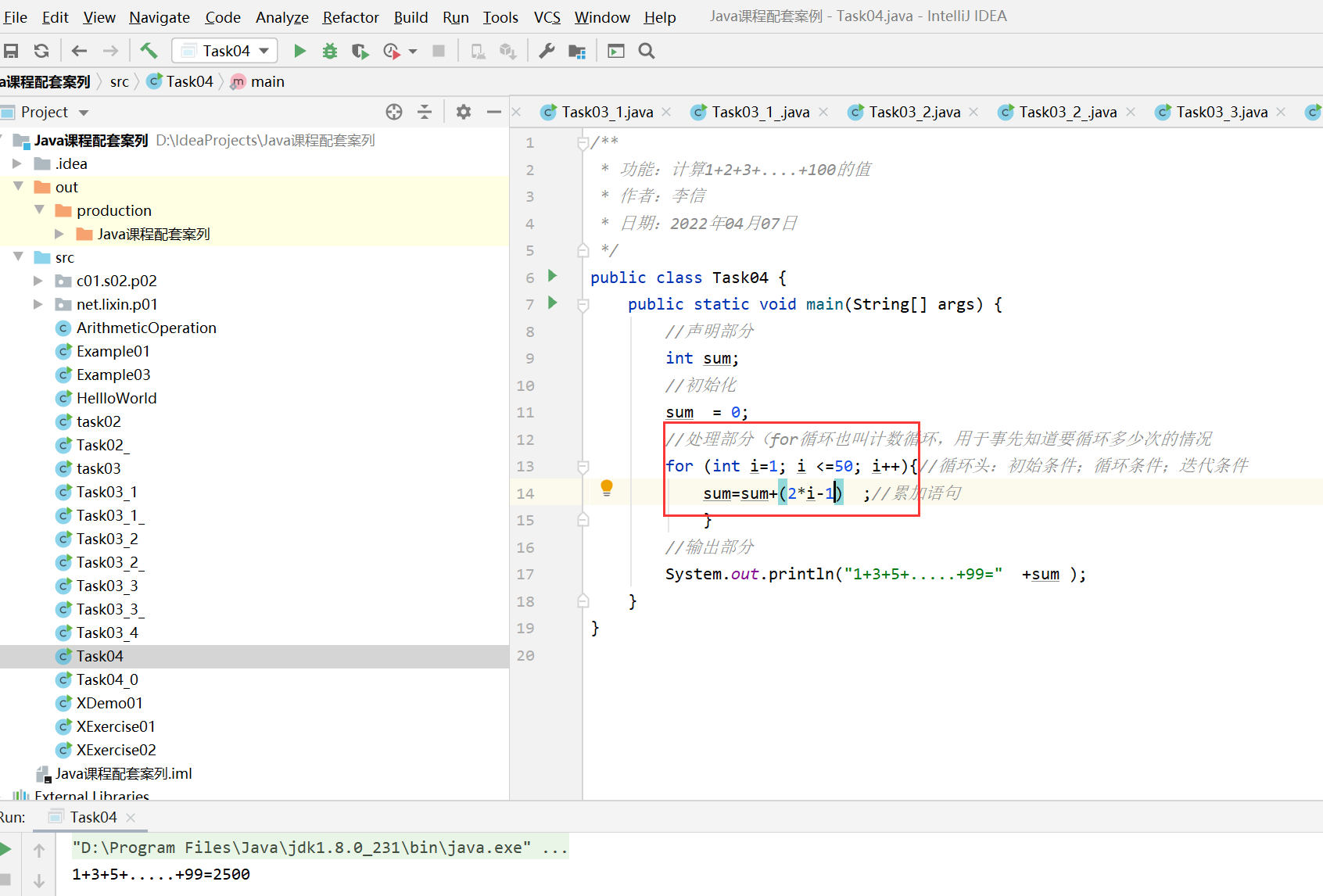Image resolution: width=1323 pixels, height=896 pixels.
Task: Click the run gutter arrow on line 7
Action: 553,302
